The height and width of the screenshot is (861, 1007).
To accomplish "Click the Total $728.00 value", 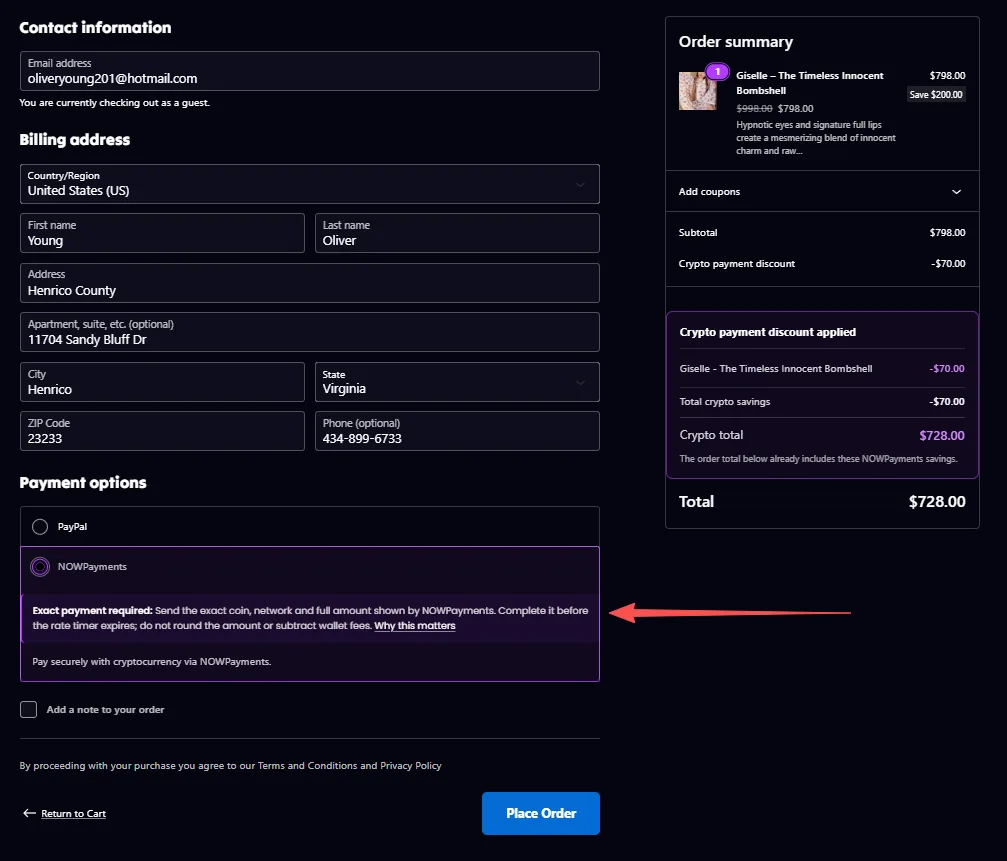I will 937,501.
